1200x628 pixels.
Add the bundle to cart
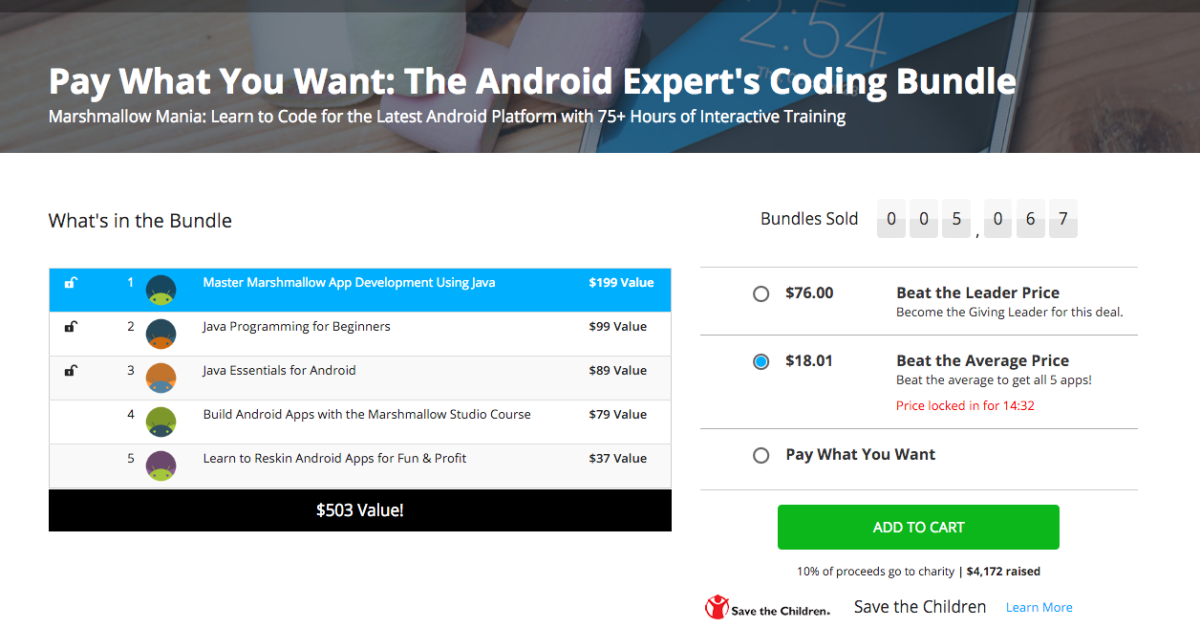(918, 527)
